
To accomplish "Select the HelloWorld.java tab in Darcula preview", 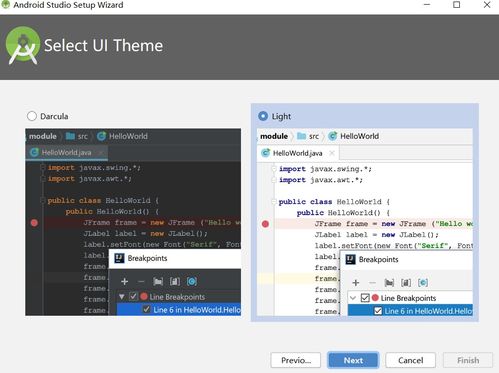I will point(66,152).
